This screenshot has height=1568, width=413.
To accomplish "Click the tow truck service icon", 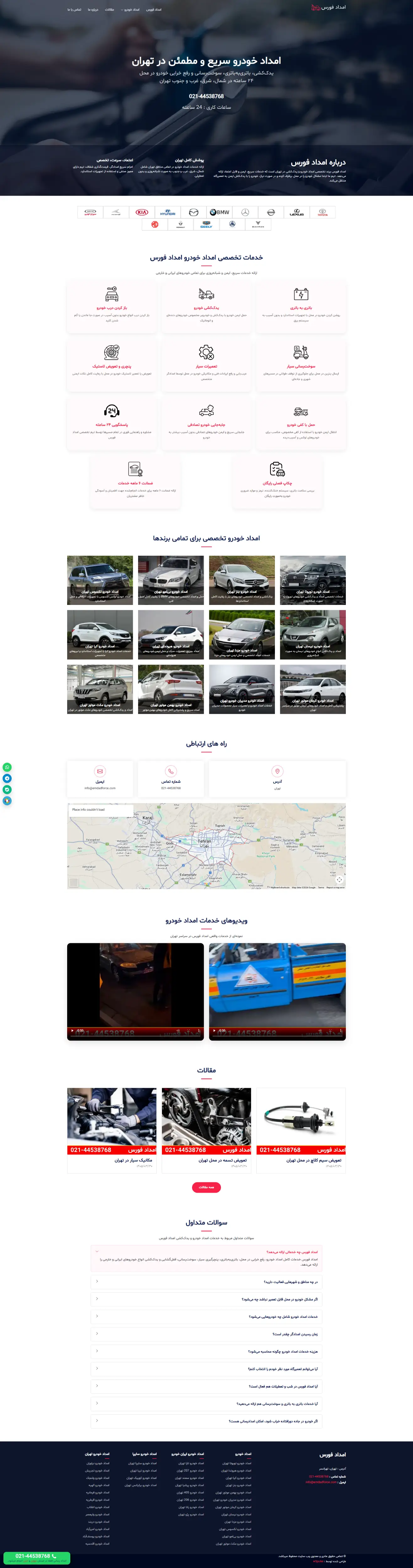I will coord(206,294).
